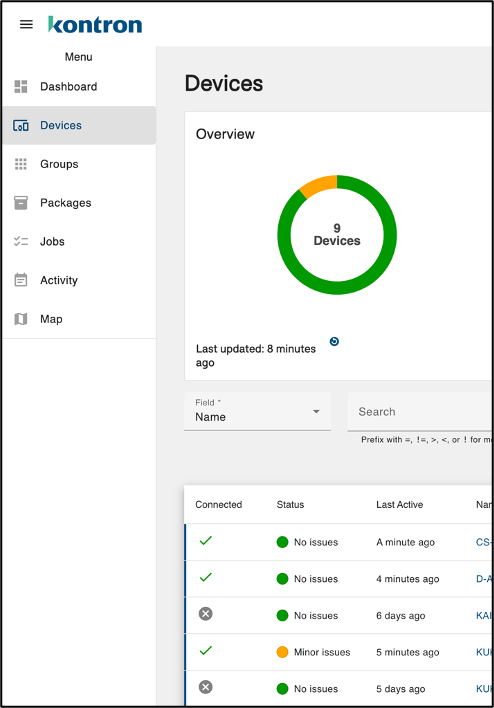Click disconnected X icon in '6 days ago' row

(205, 614)
